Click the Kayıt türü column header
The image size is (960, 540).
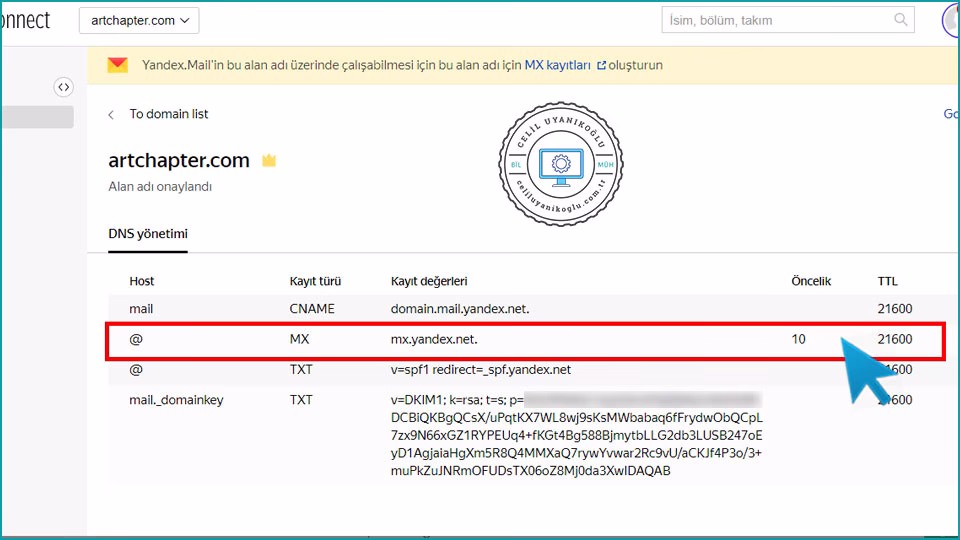315,281
